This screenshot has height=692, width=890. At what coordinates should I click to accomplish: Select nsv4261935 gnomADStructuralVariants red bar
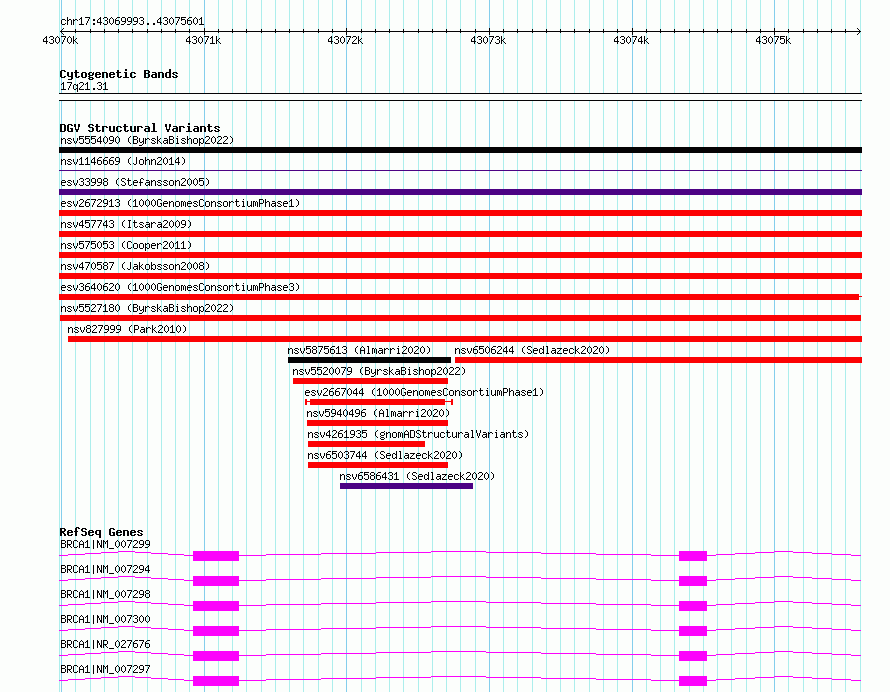[366, 444]
